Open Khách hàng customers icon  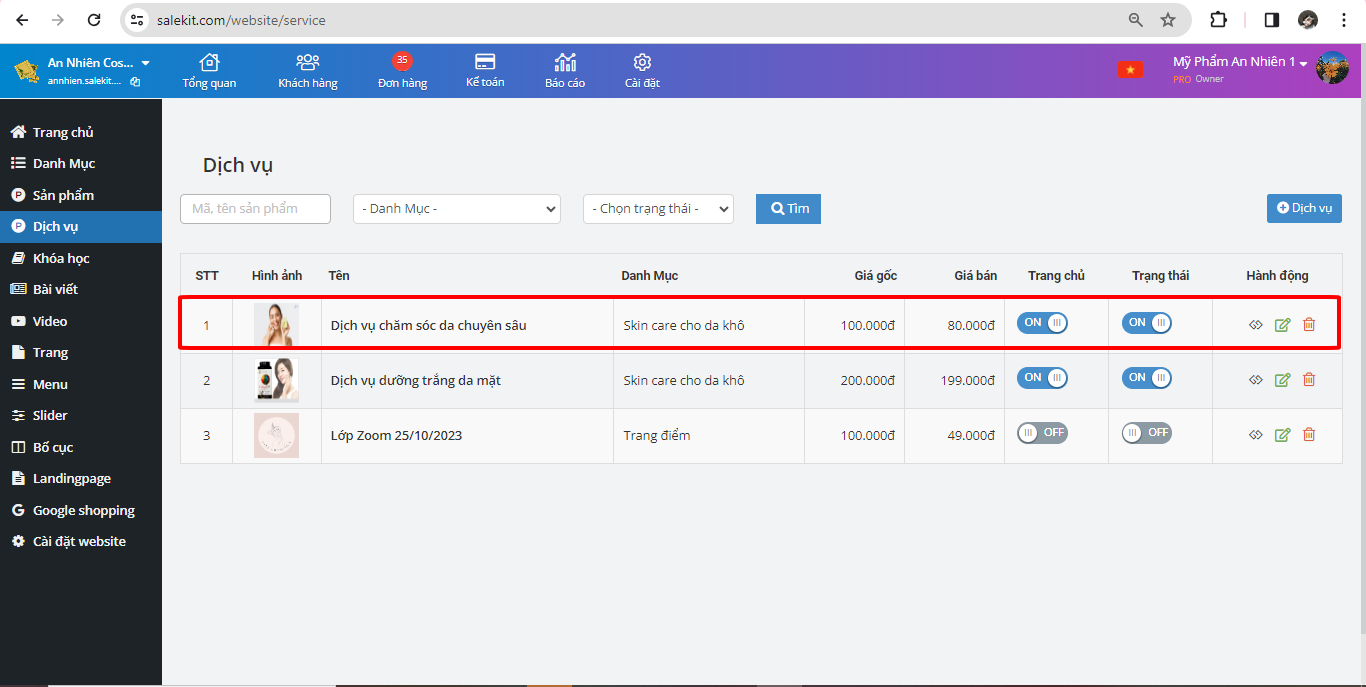308,63
